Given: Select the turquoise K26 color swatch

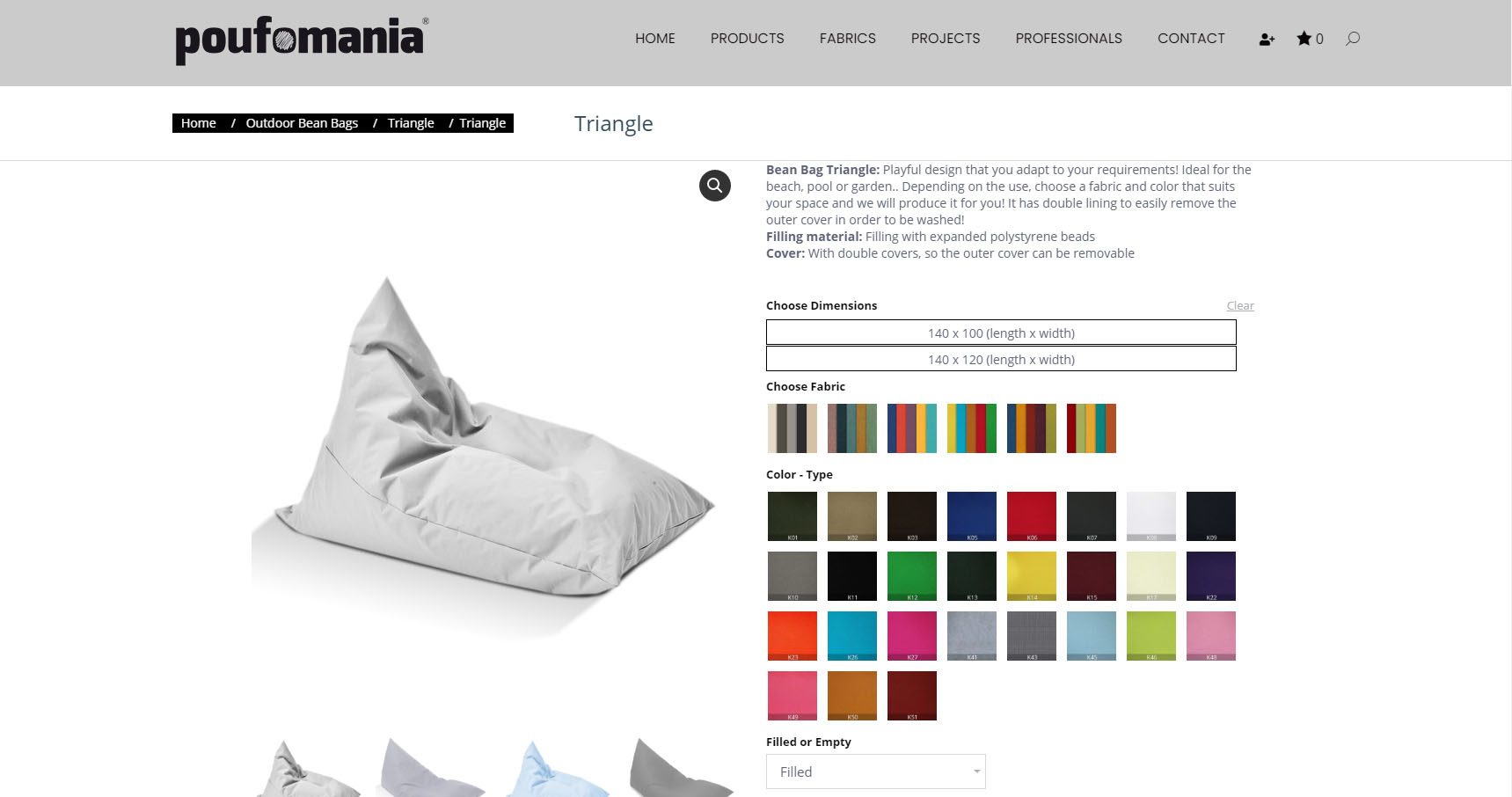Looking at the screenshot, I should click(852, 636).
